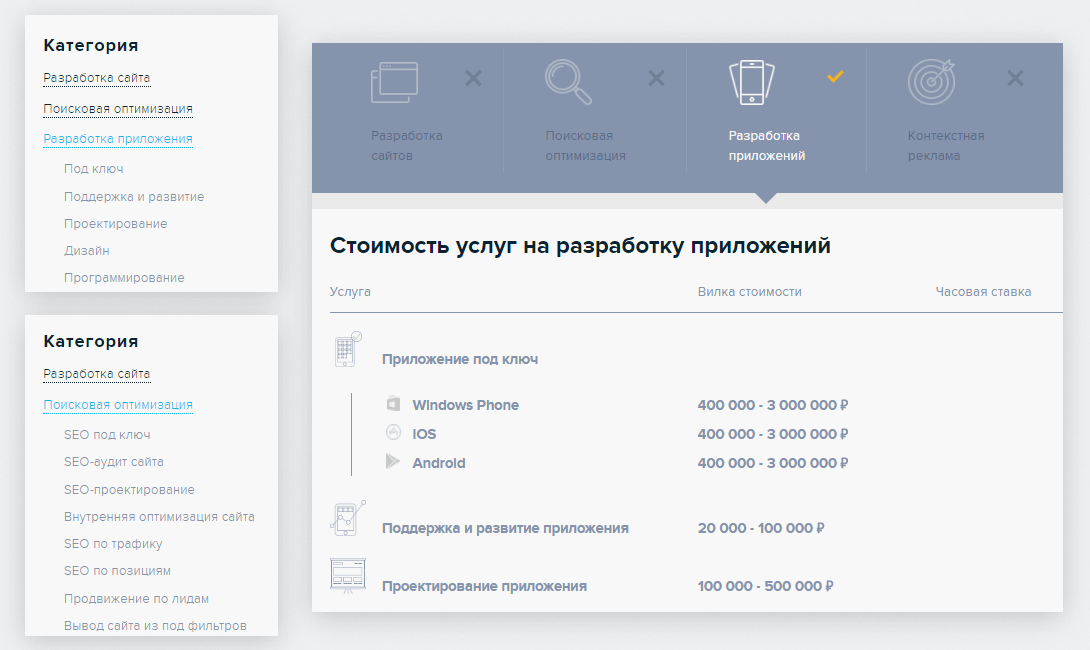Select Вывод сайта из под фильтров subcategory
Viewport: 1090px width, 650px height.
(x=155, y=626)
